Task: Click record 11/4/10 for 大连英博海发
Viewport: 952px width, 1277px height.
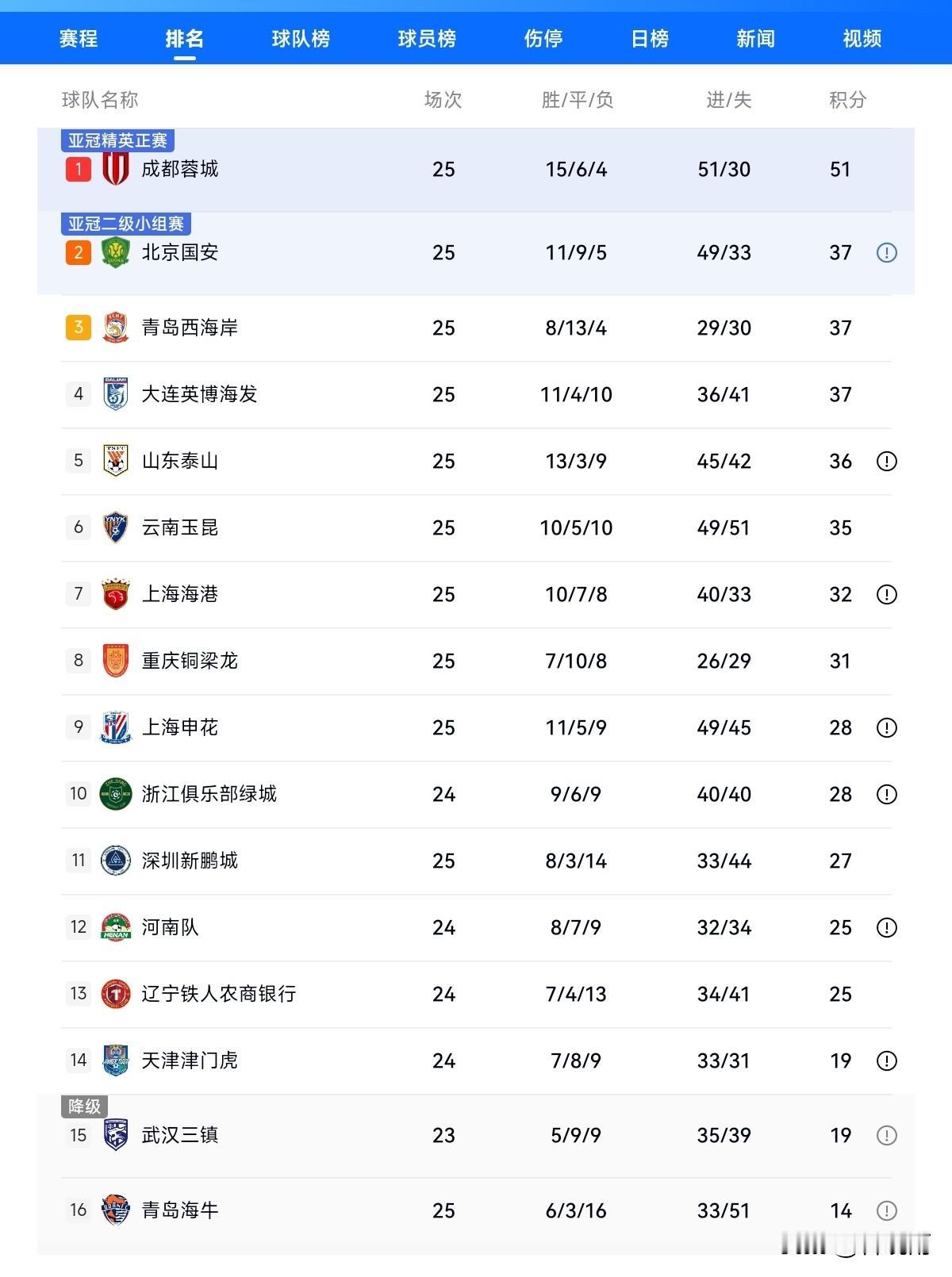Action: [x=576, y=394]
